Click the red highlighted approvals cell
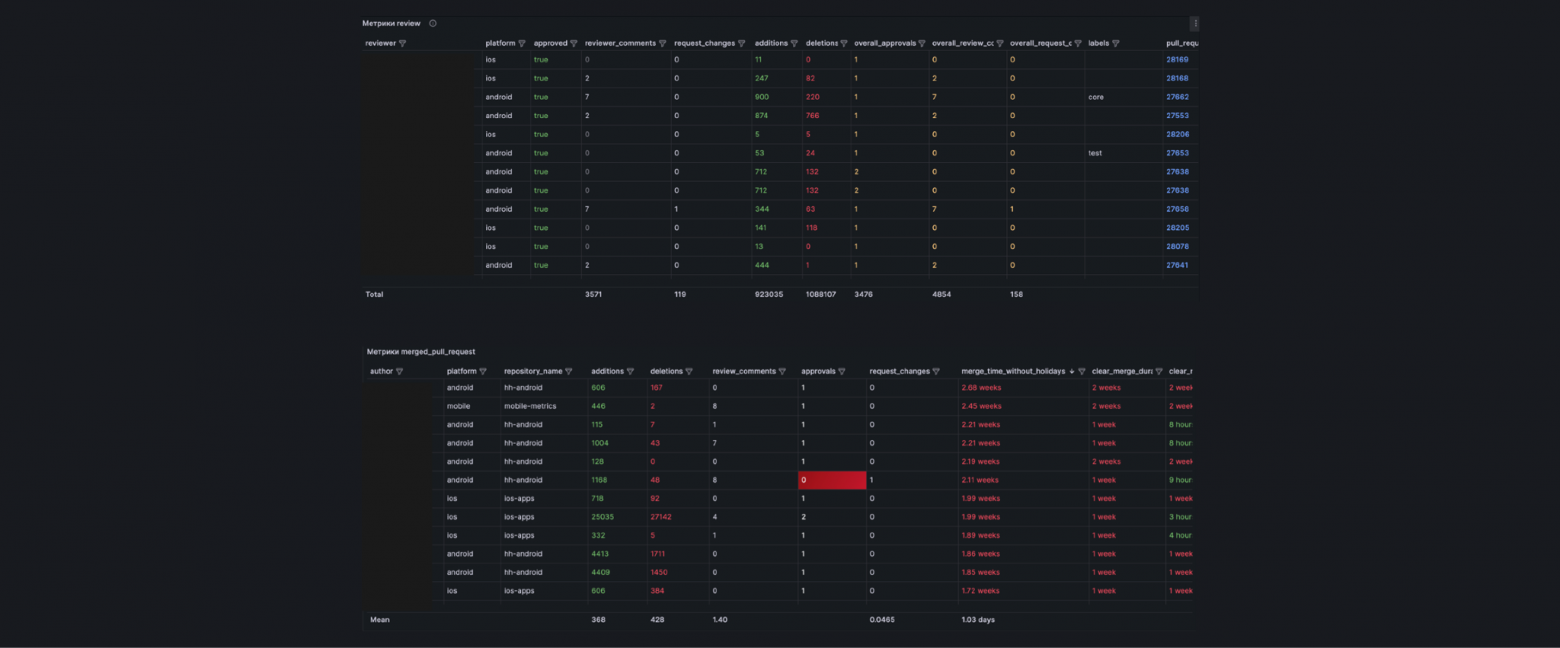This screenshot has width=1560, height=648. [x=832, y=480]
